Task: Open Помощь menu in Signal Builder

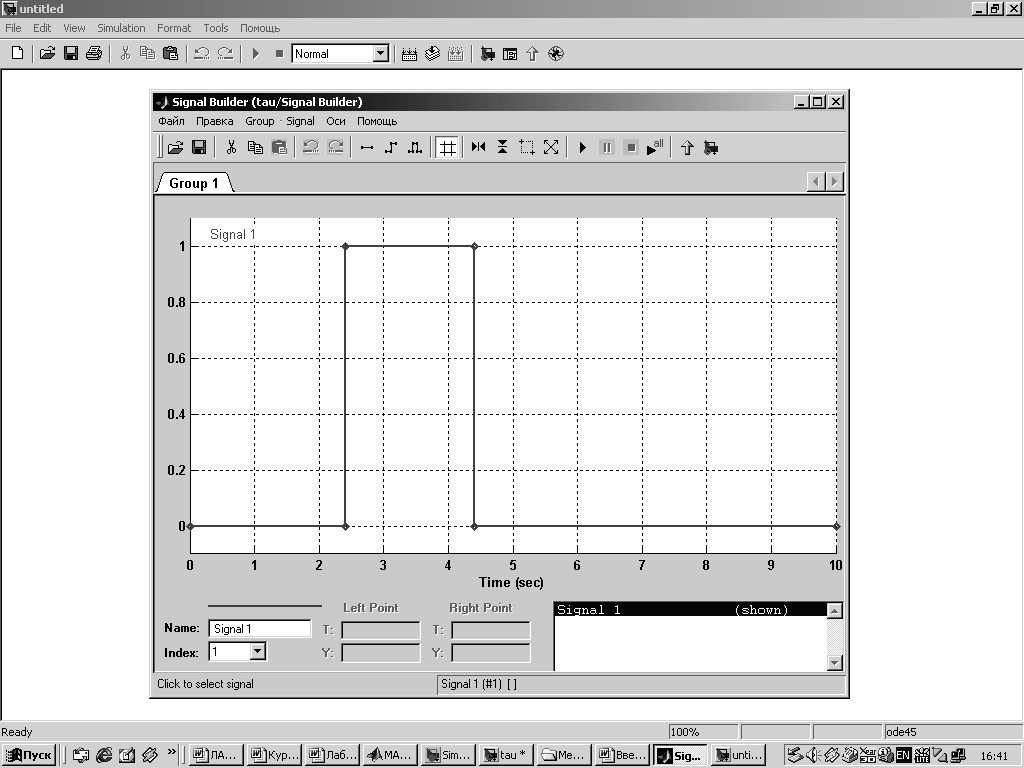Action: click(377, 121)
